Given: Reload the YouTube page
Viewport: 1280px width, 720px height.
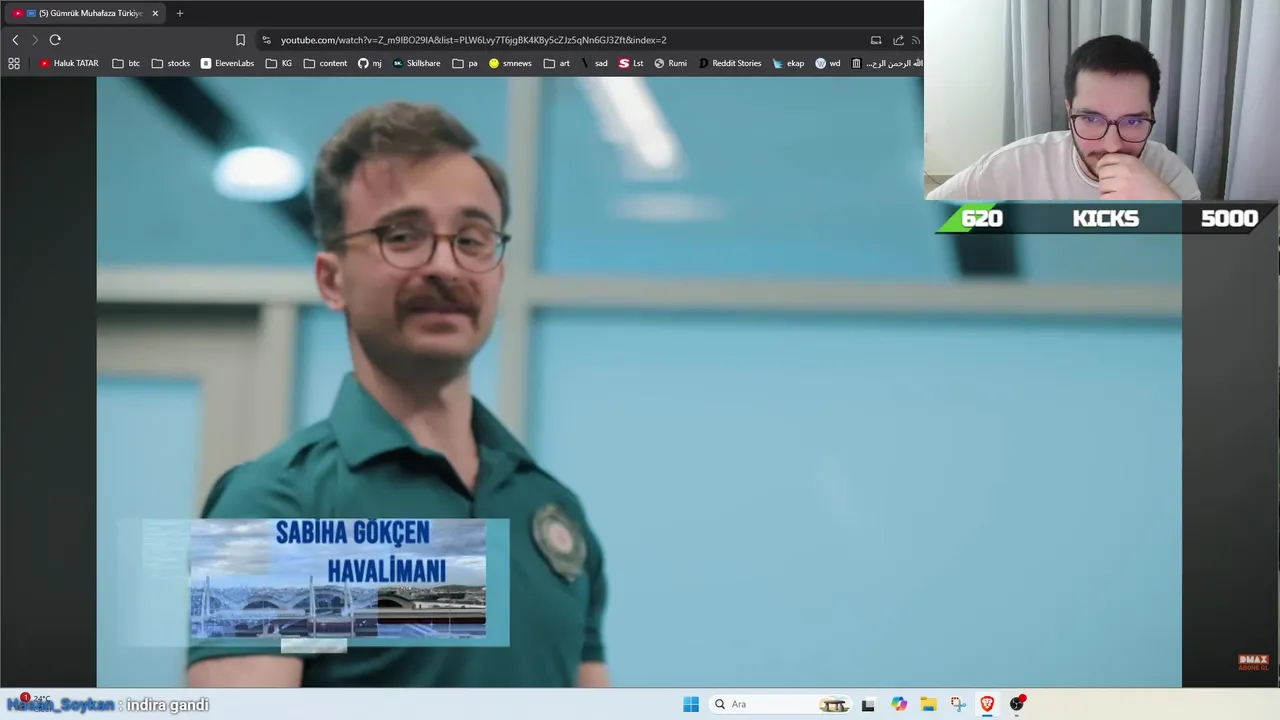Looking at the screenshot, I should (x=55, y=40).
